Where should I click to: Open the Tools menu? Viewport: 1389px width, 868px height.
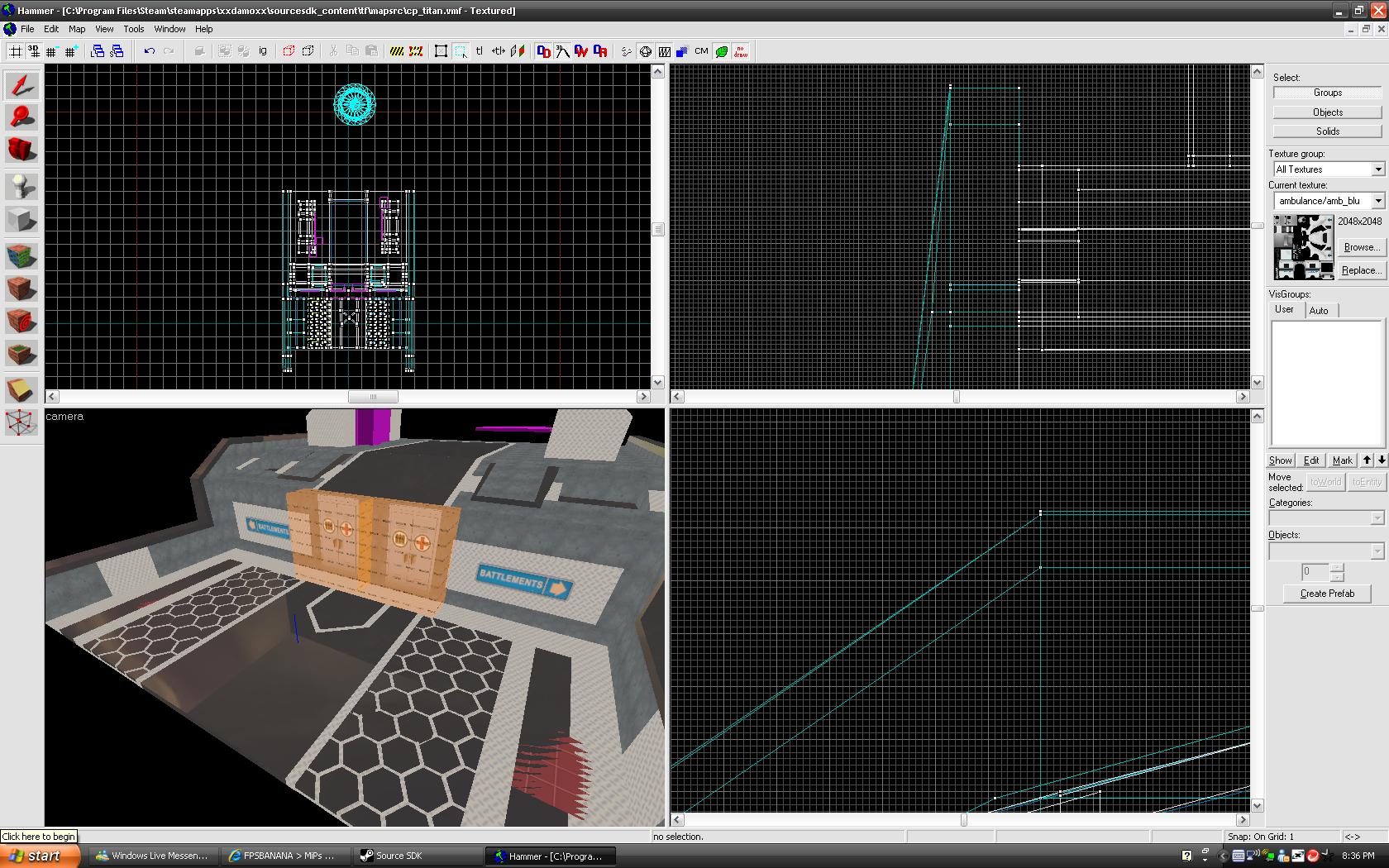coord(134,29)
